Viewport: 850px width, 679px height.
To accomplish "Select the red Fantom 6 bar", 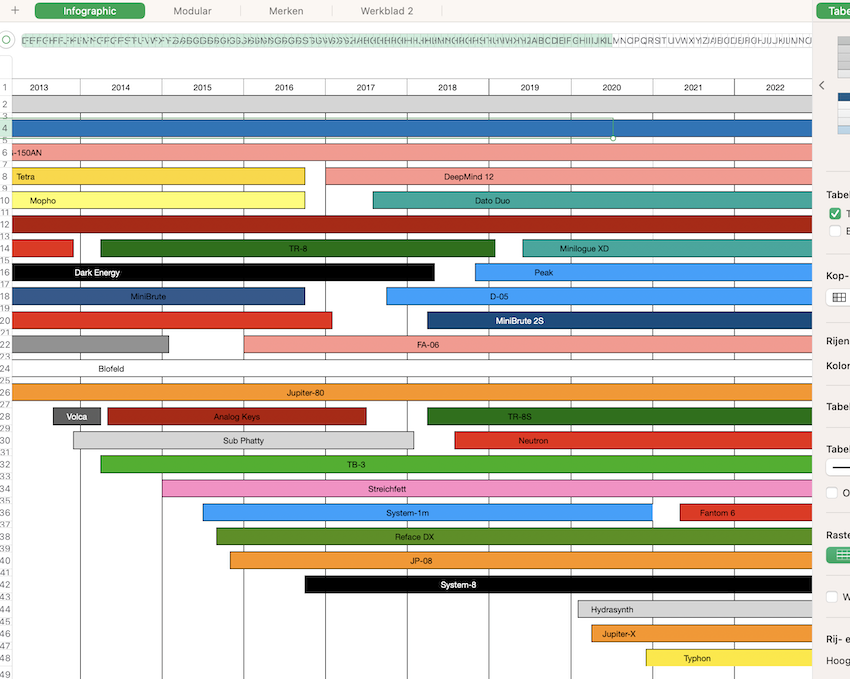I will (x=746, y=513).
